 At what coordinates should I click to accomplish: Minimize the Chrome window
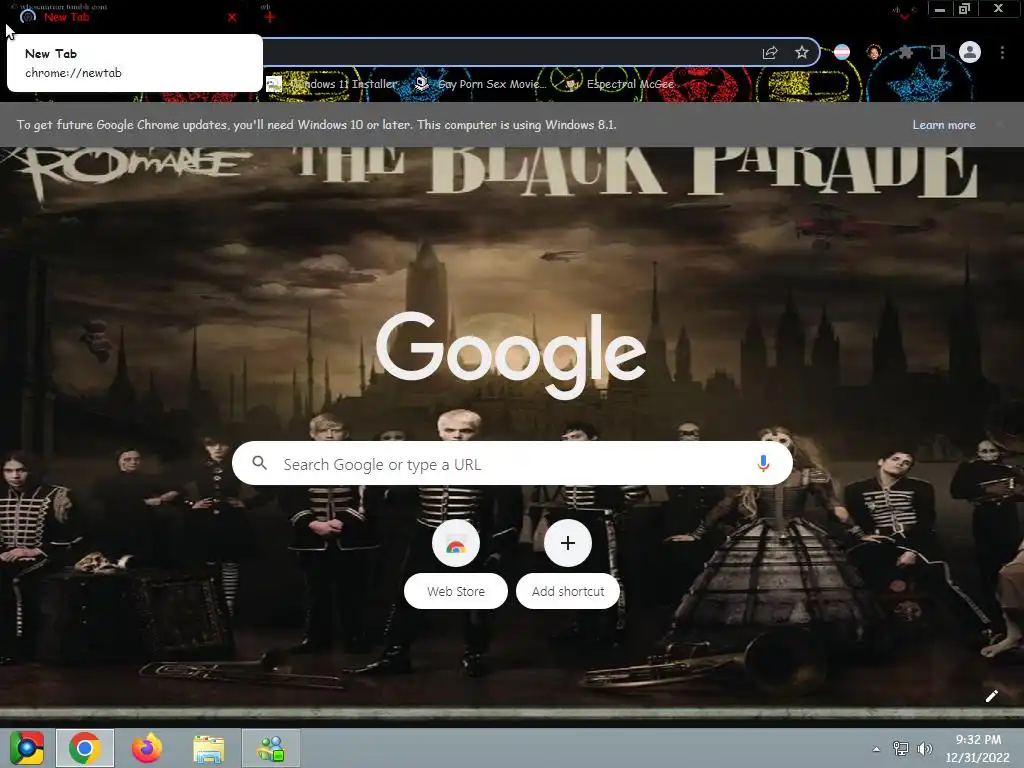pyautogui.click(x=940, y=9)
